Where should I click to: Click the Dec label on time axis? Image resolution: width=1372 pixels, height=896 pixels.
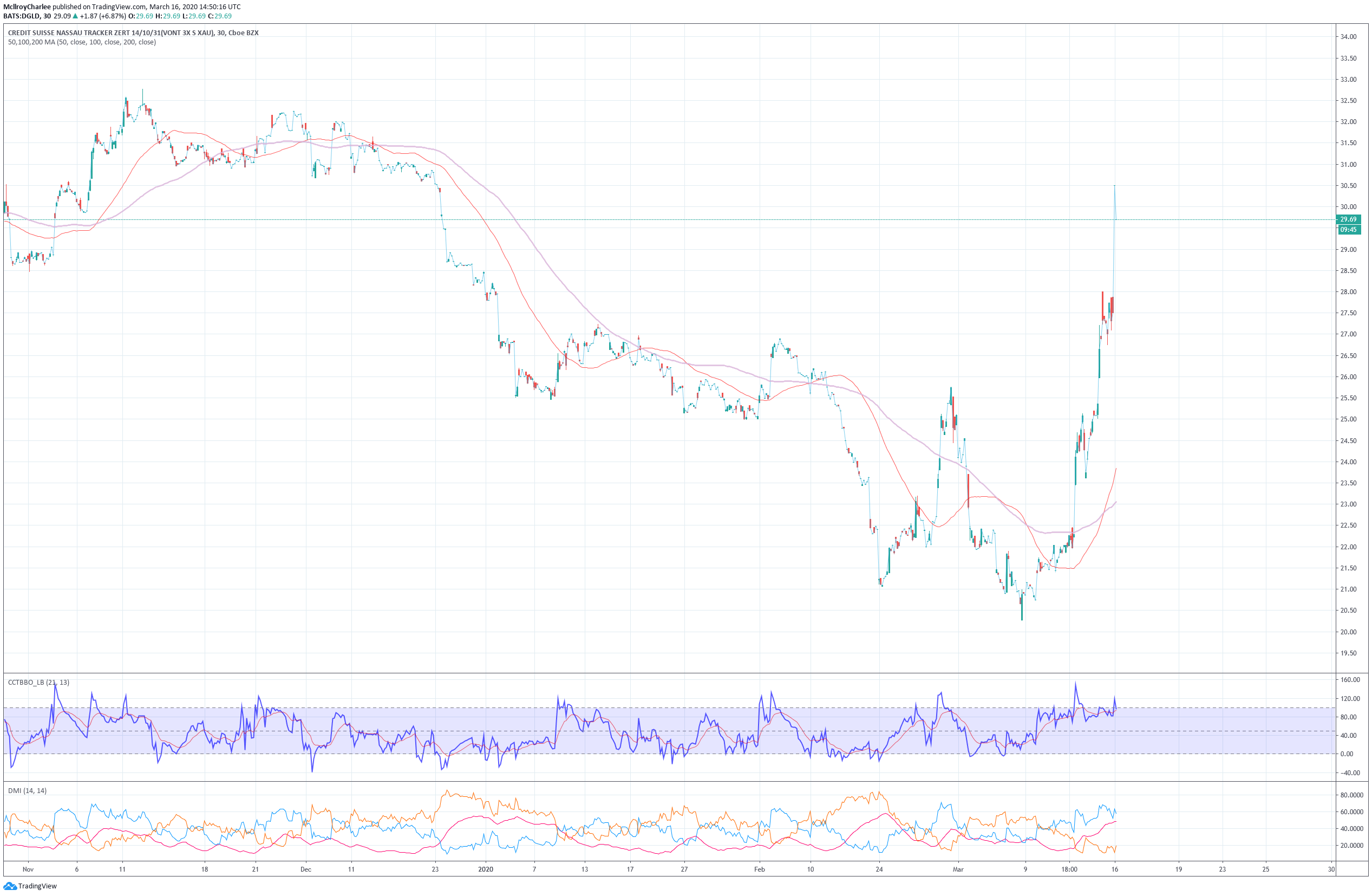pos(305,869)
